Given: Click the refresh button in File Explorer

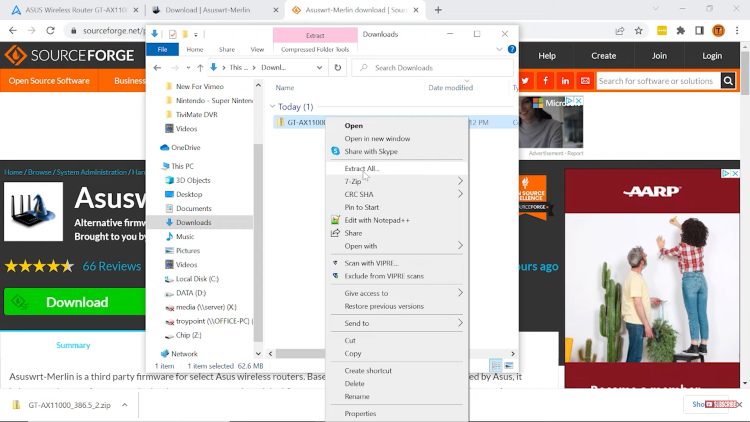Looking at the screenshot, I should tap(338, 68).
